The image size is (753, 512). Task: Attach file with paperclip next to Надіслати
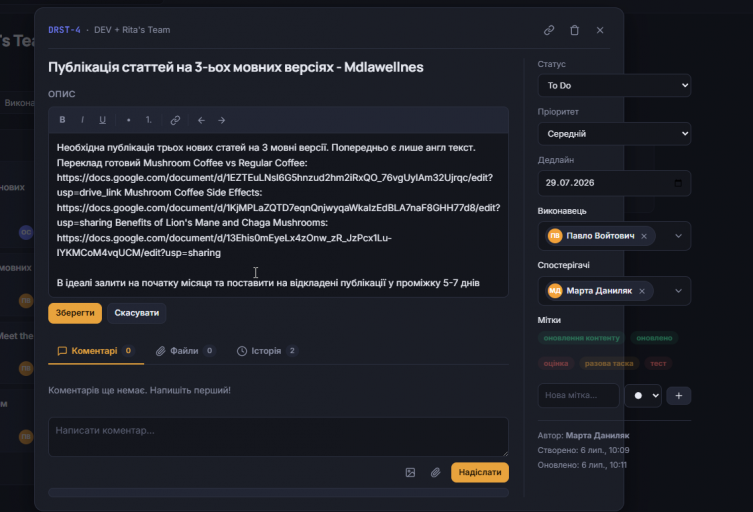[436, 473]
